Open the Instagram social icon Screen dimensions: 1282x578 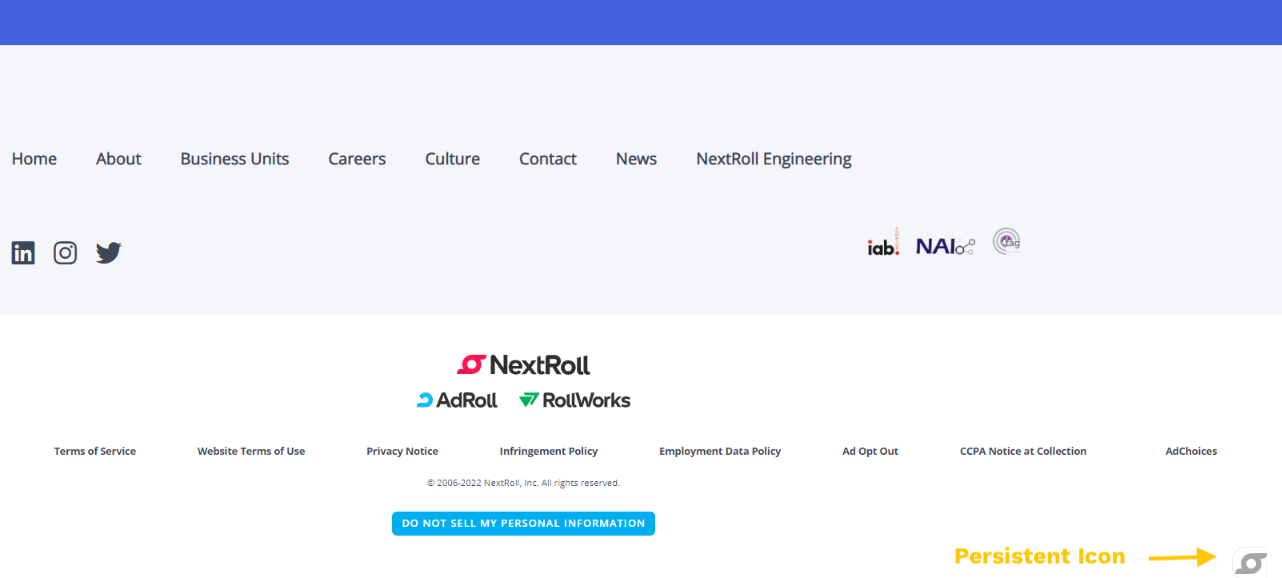point(65,253)
